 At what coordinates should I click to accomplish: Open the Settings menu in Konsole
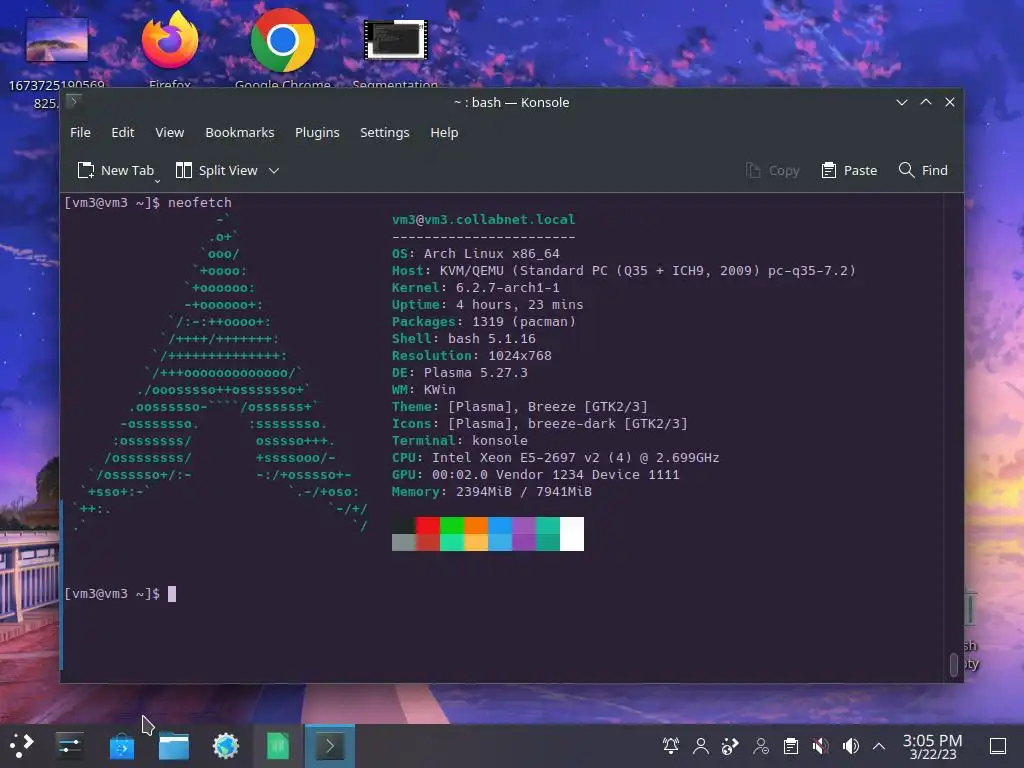click(x=385, y=133)
